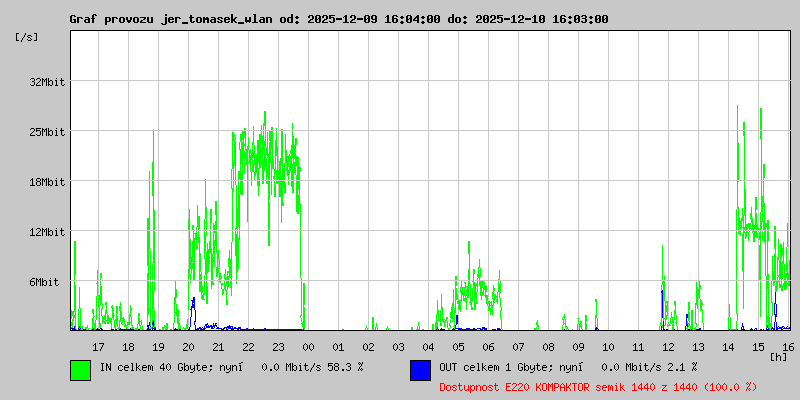Image resolution: width=800 pixels, height=400 pixels.
Task: Click hour label 20 on the x-axis
Action: (x=188, y=347)
